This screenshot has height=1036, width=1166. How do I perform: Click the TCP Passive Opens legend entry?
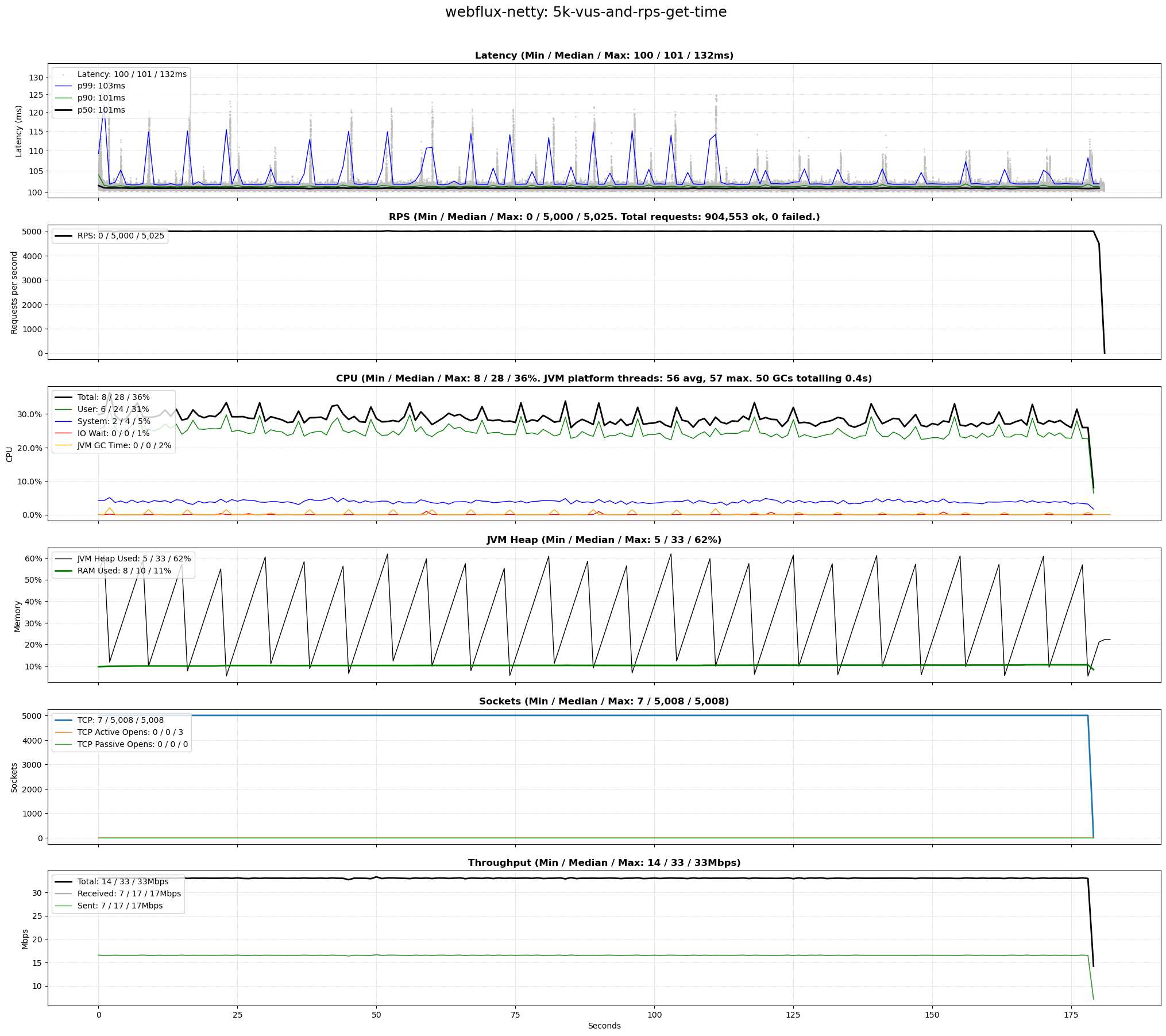point(132,745)
